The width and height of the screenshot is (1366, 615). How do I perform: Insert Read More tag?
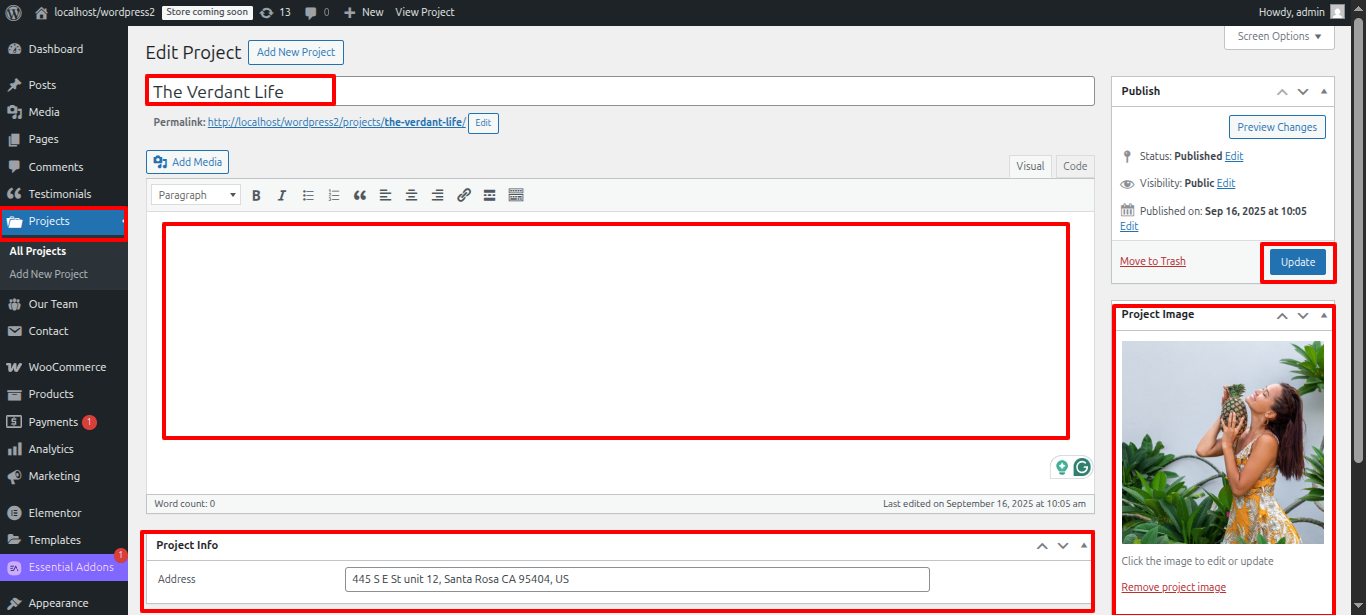coord(490,196)
